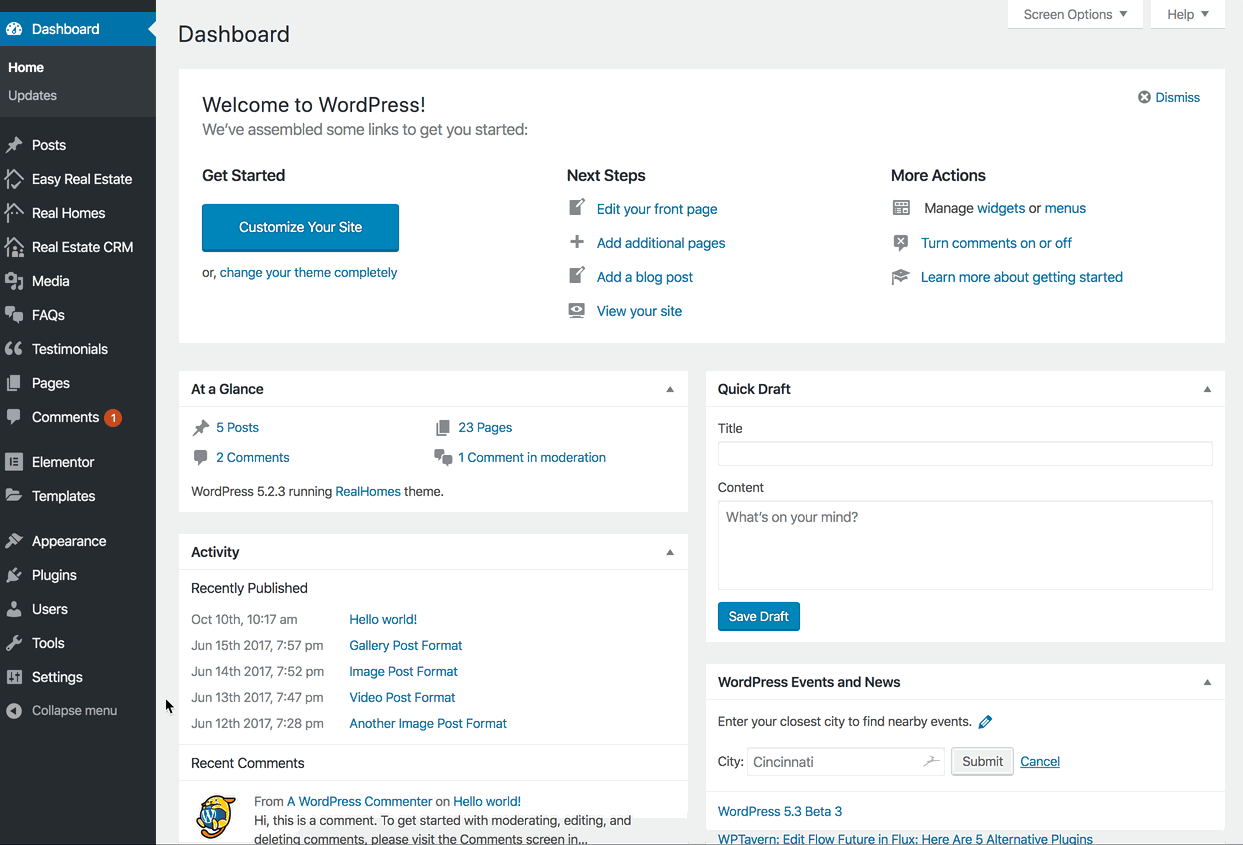
Task: Click the Tools wrench icon
Action: 14,643
